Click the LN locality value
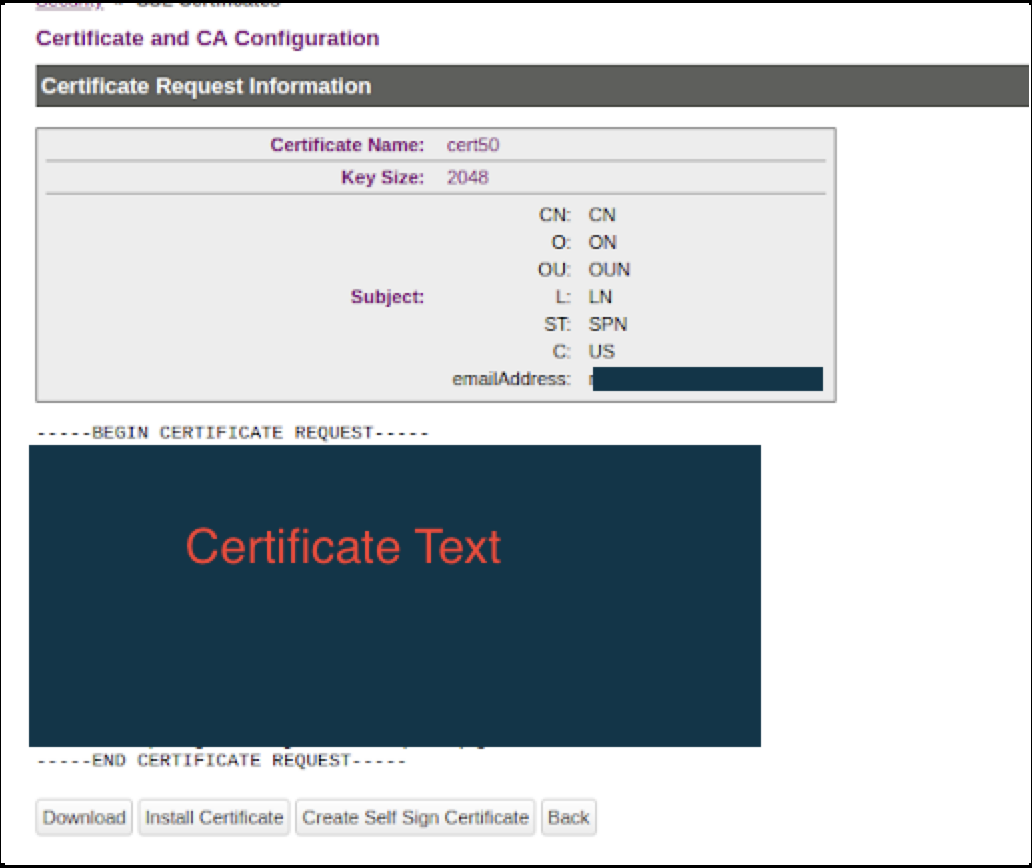1032x868 pixels. 600,297
